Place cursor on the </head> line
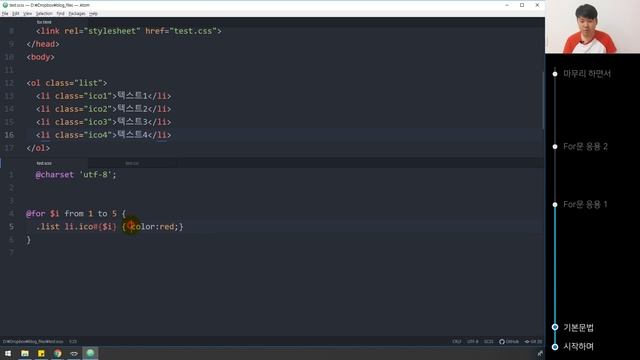640x360 pixels. point(43,44)
